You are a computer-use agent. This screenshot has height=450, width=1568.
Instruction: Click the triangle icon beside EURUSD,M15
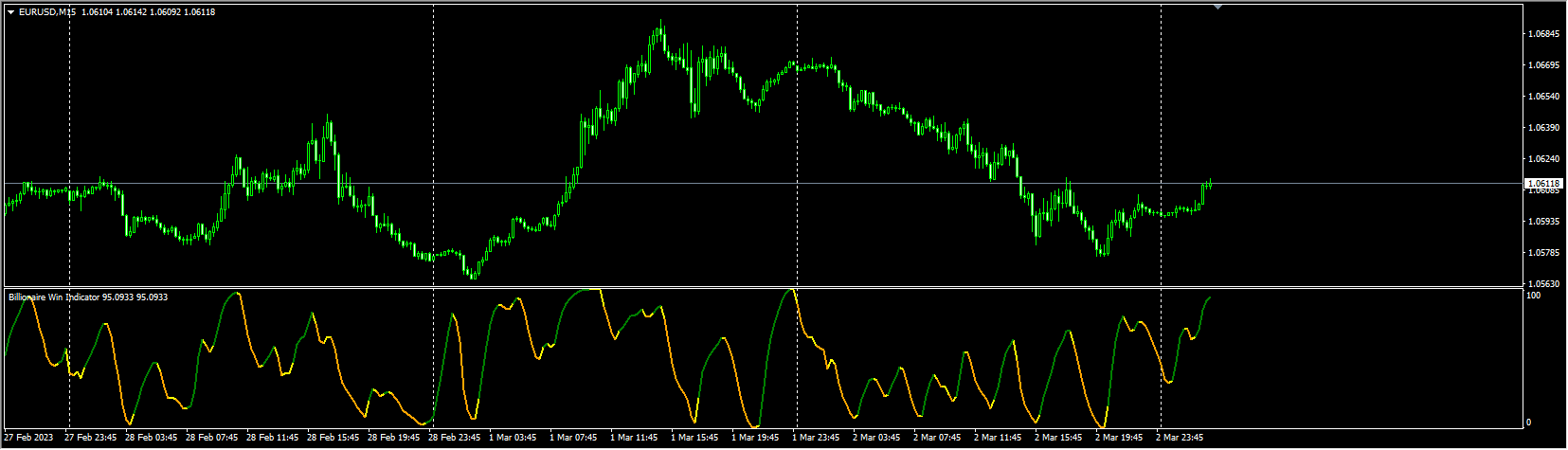[10, 12]
